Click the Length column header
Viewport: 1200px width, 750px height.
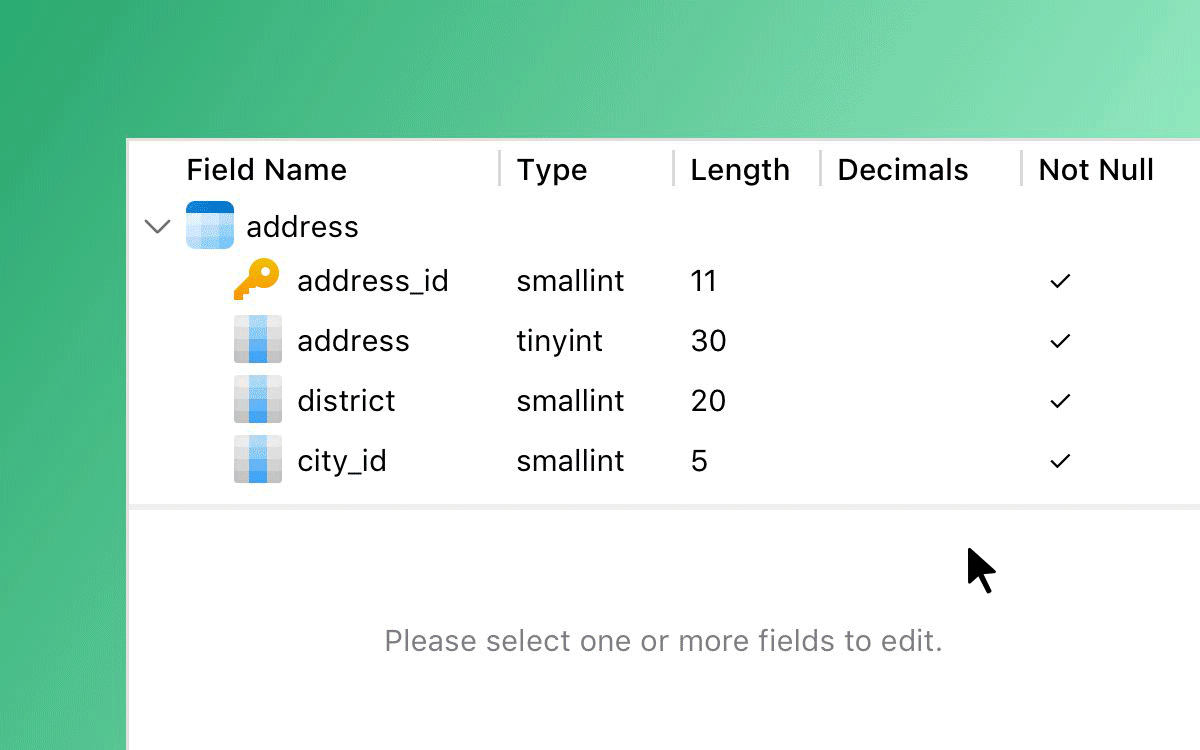[x=740, y=170]
